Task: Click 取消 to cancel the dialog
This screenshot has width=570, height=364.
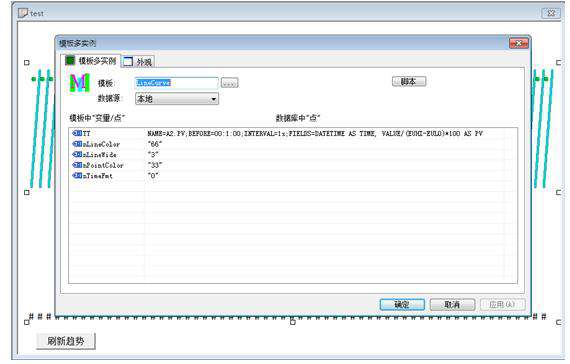Action: [452, 305]
